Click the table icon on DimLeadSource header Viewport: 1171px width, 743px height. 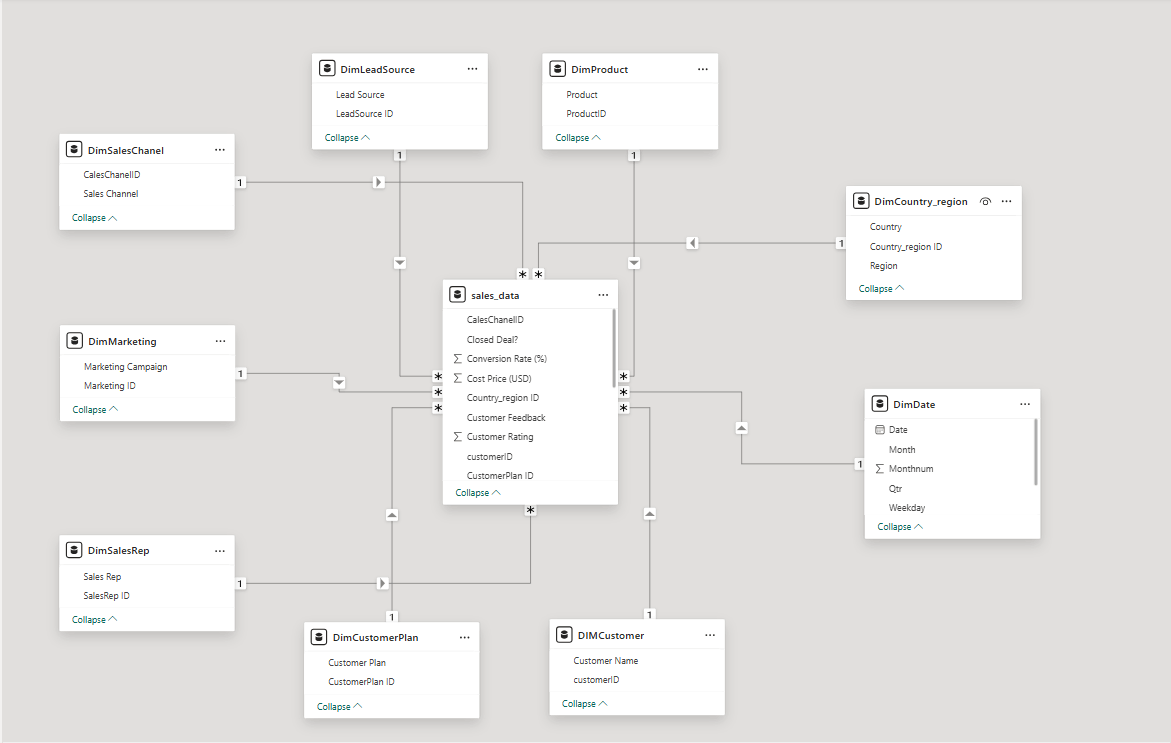(x=327, y=68)
